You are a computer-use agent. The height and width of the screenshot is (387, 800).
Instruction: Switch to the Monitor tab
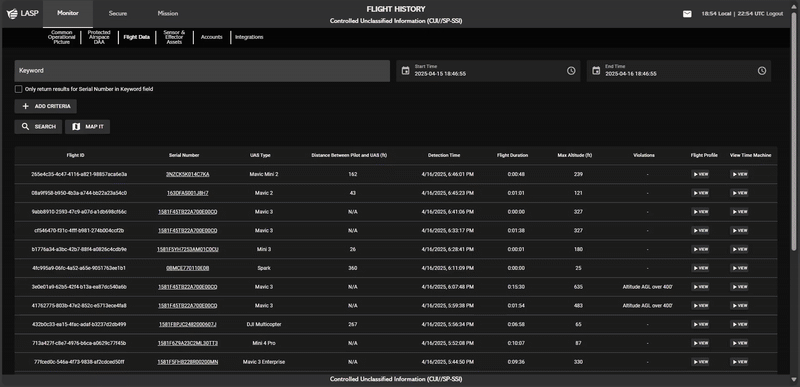[68, 14]
